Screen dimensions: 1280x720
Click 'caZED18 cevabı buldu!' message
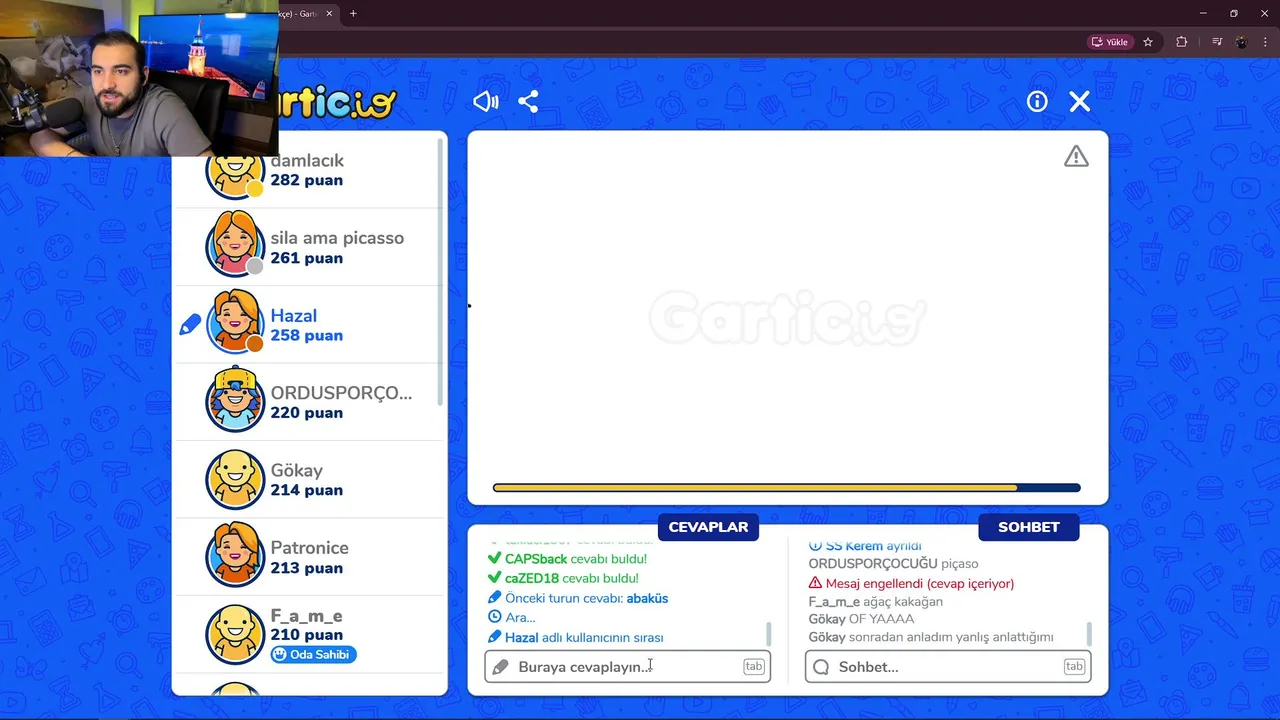point(563,578)
